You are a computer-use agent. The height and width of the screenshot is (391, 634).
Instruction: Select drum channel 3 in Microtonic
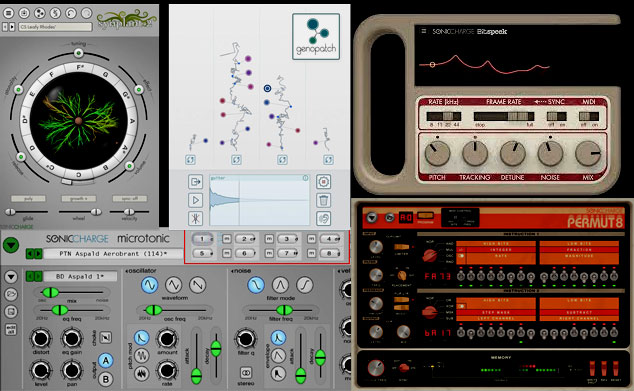coord(288,239)
